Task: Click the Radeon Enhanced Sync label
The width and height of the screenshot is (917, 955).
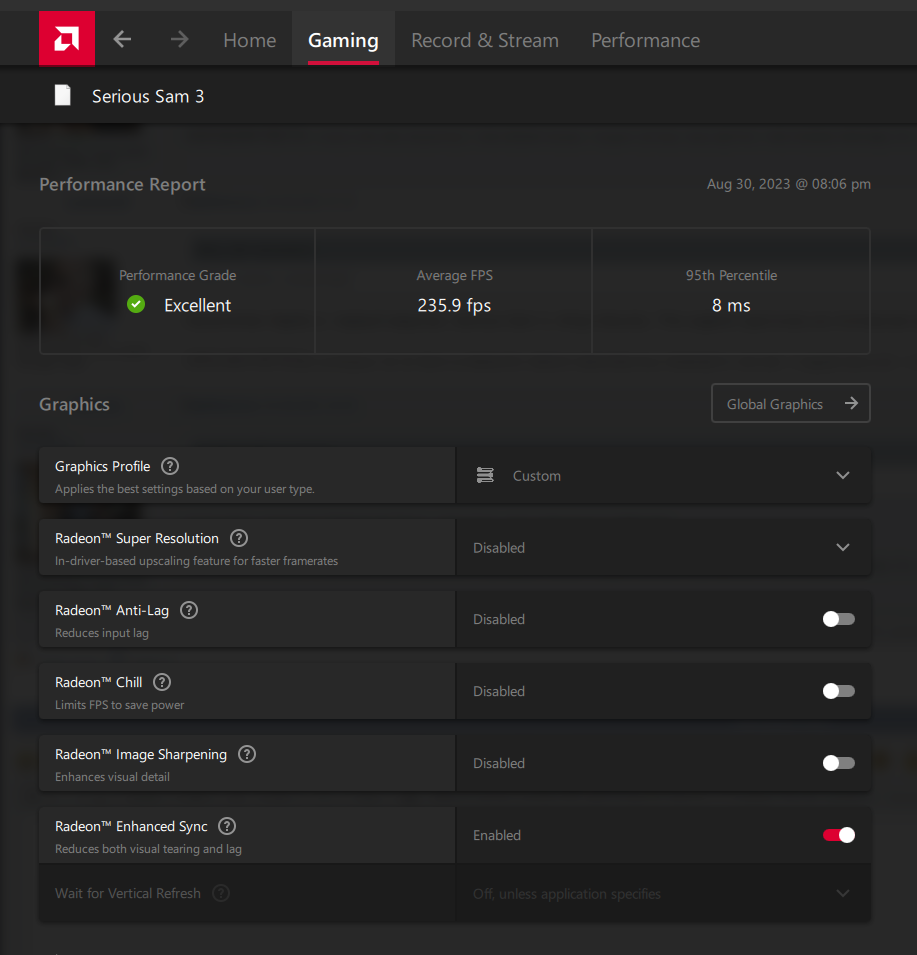Action: [x=131, y=826]
